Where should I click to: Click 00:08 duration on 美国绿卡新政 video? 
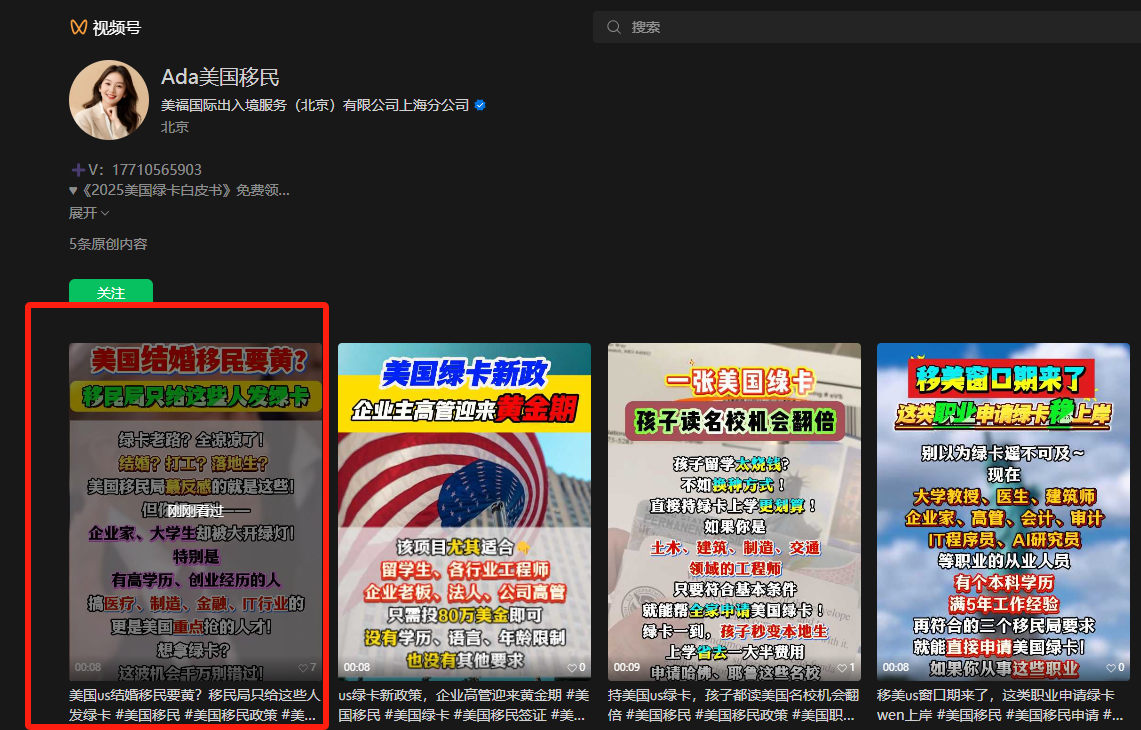click(357, 667)
